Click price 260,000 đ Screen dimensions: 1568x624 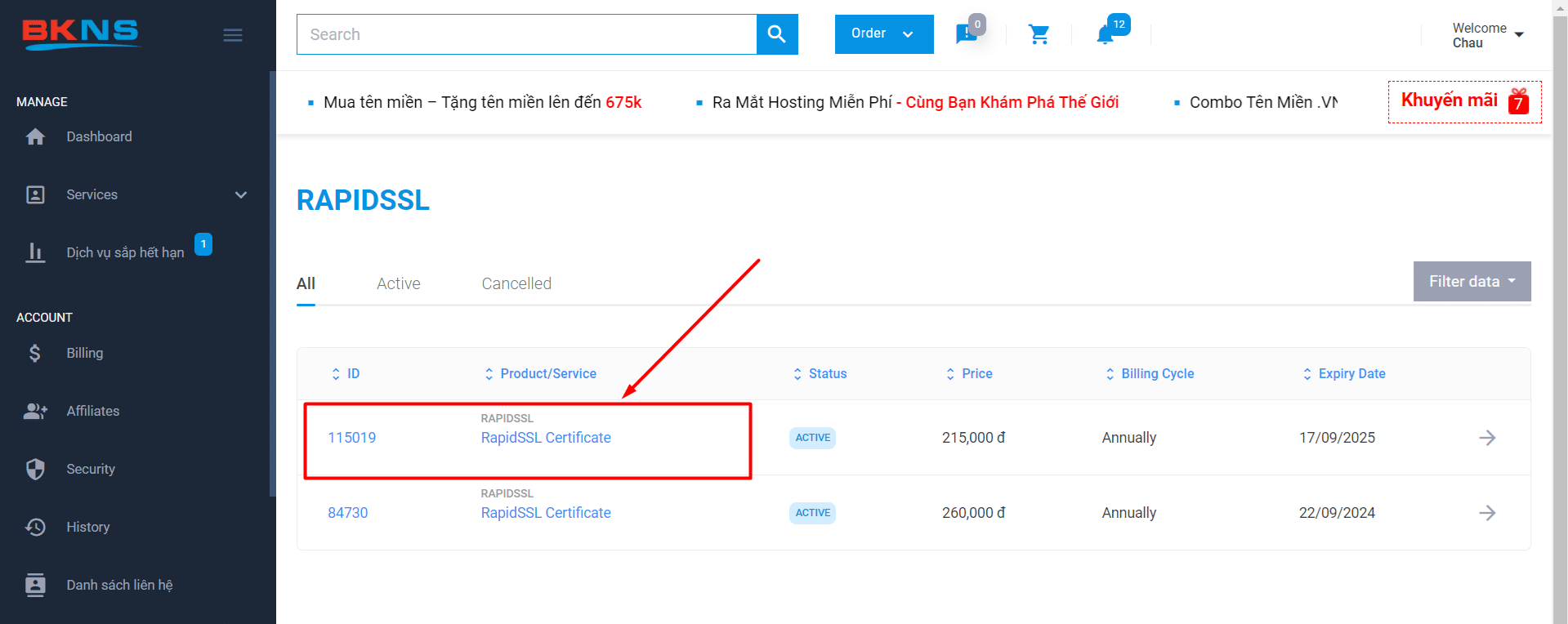973,513
